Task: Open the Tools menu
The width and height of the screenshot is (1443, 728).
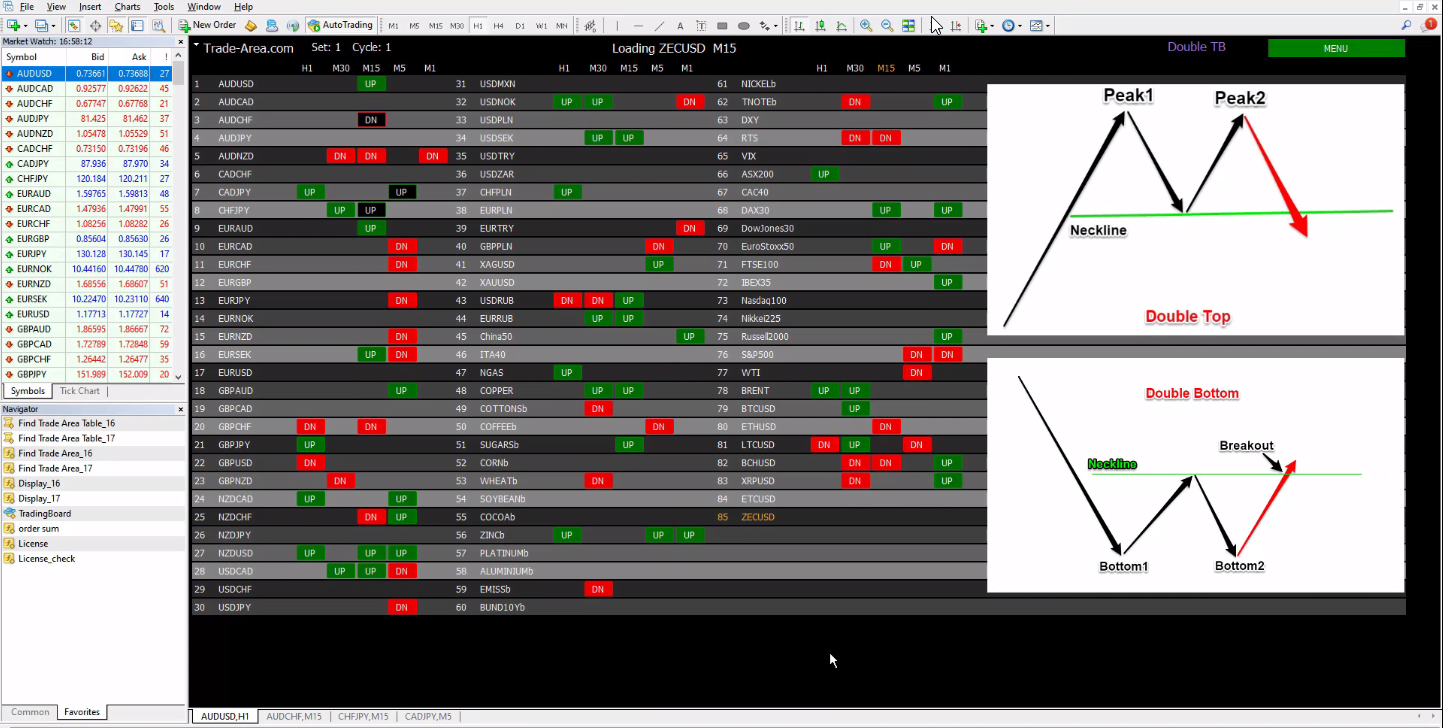Action: pyautogui.click(x=163, y=6)
